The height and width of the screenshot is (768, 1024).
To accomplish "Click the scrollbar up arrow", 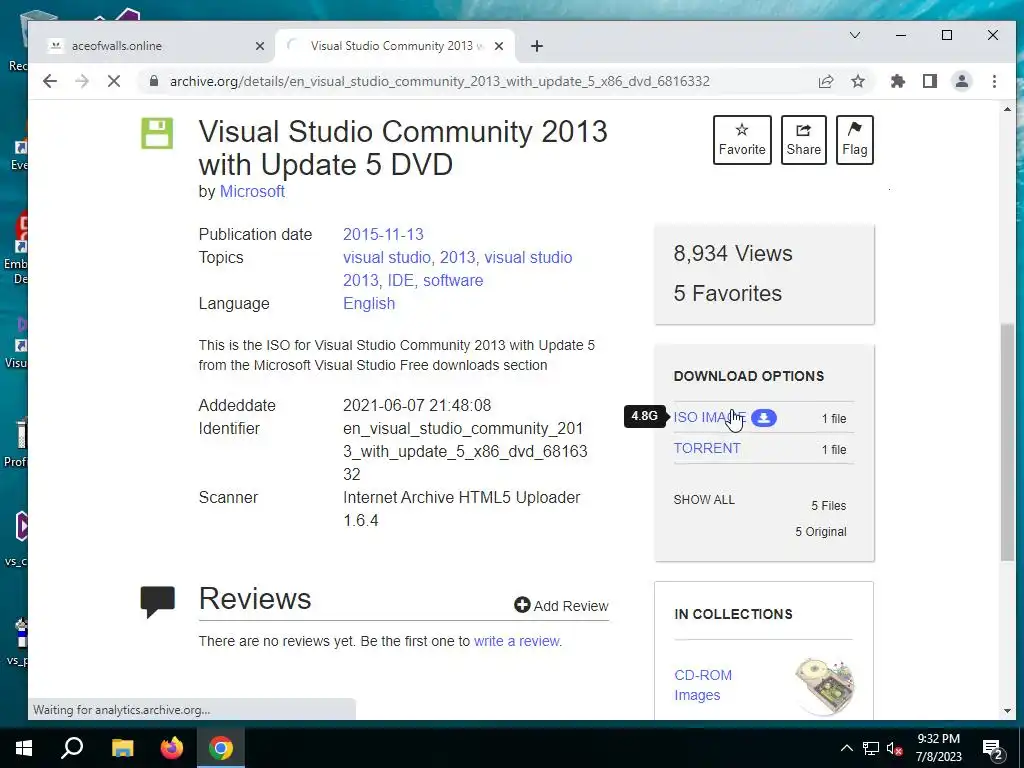I will tap(1007, 109).
